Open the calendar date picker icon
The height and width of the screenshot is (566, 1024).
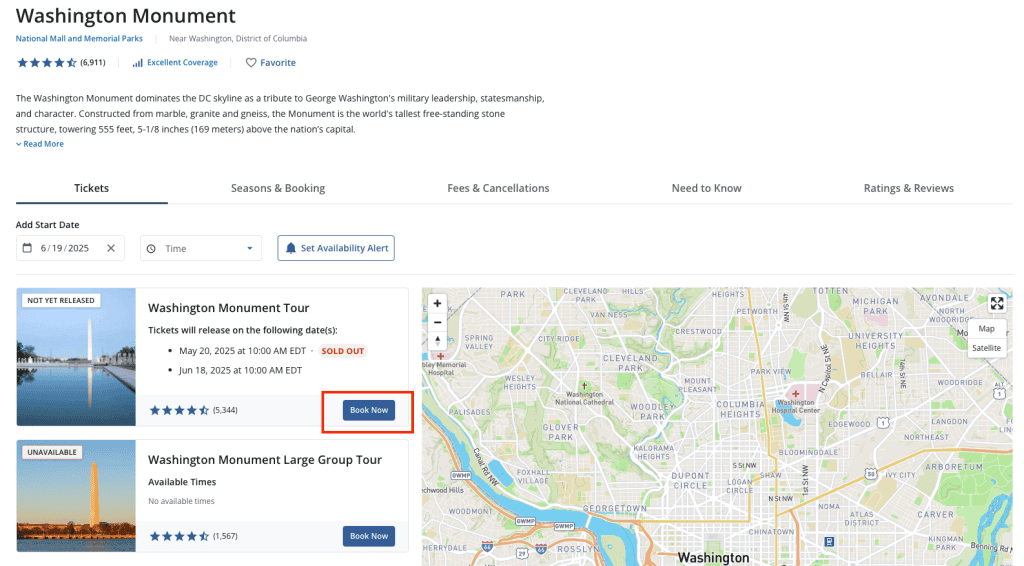tap(28, 248)
